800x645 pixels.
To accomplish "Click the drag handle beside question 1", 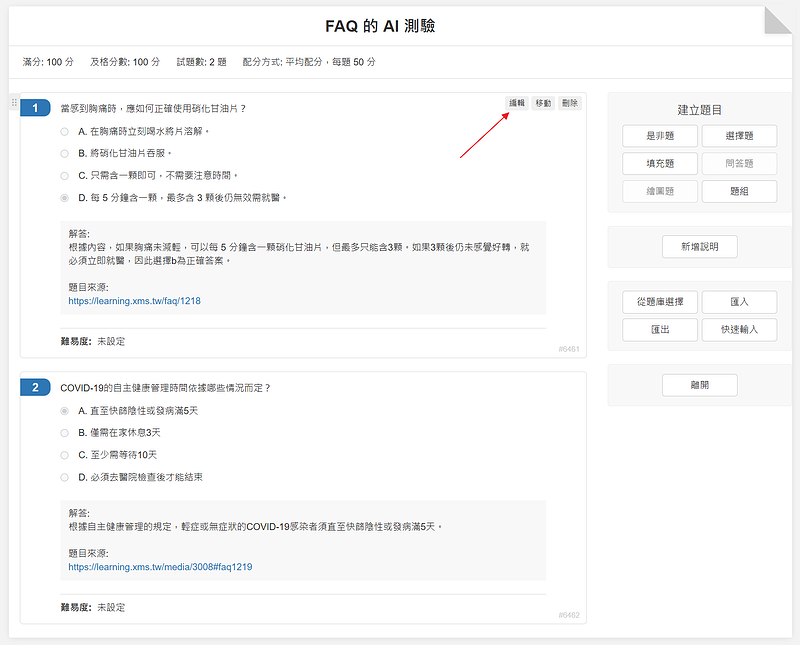I will point(14,103).
